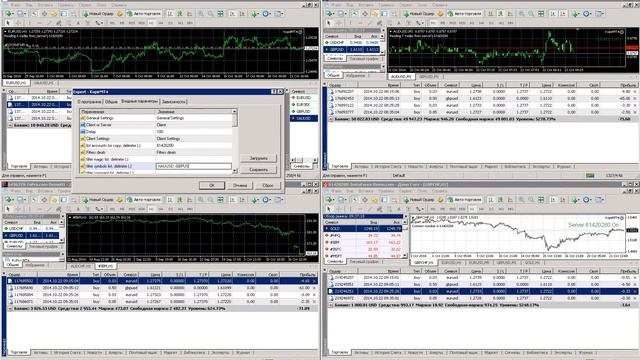Toggle chart auto scroll in the #IBM window
The image size is (640, 360).
(x=232, y=200)
